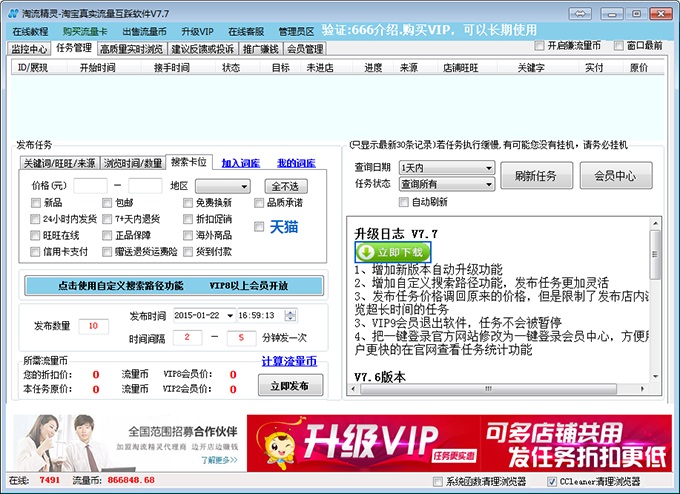Enable 系统函数清理浏览器 checkbox
Viewport: 680px width, 494px height.
point(438,481)
